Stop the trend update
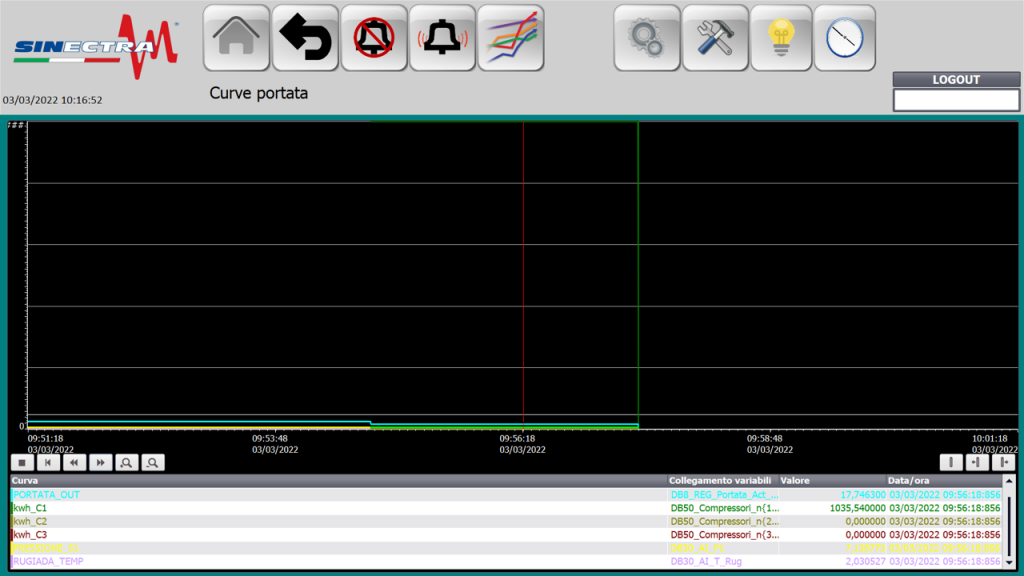1024x576 pixels. tap(23, 462)
